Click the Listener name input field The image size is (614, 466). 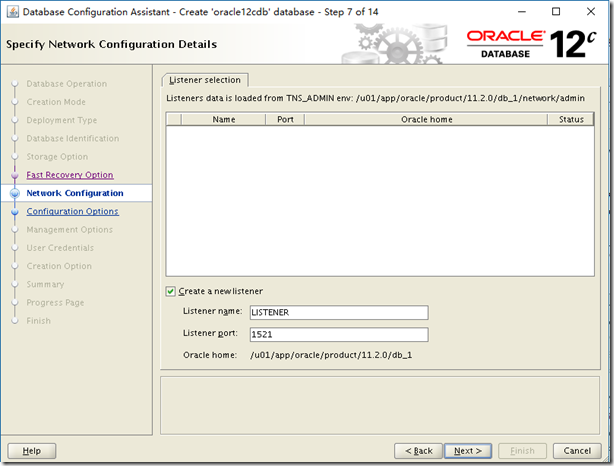click(x=339, y=312)
